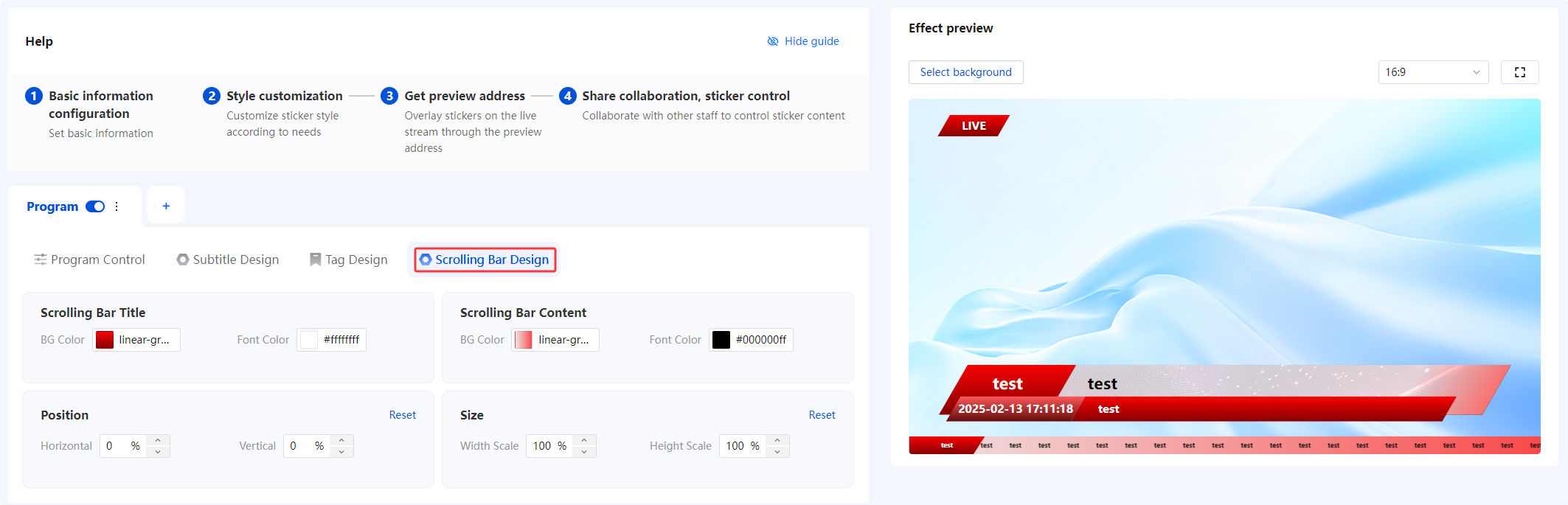Toggle the Program switch
The height and width of the screenshot is (505, 1568).
pos(95,206)
